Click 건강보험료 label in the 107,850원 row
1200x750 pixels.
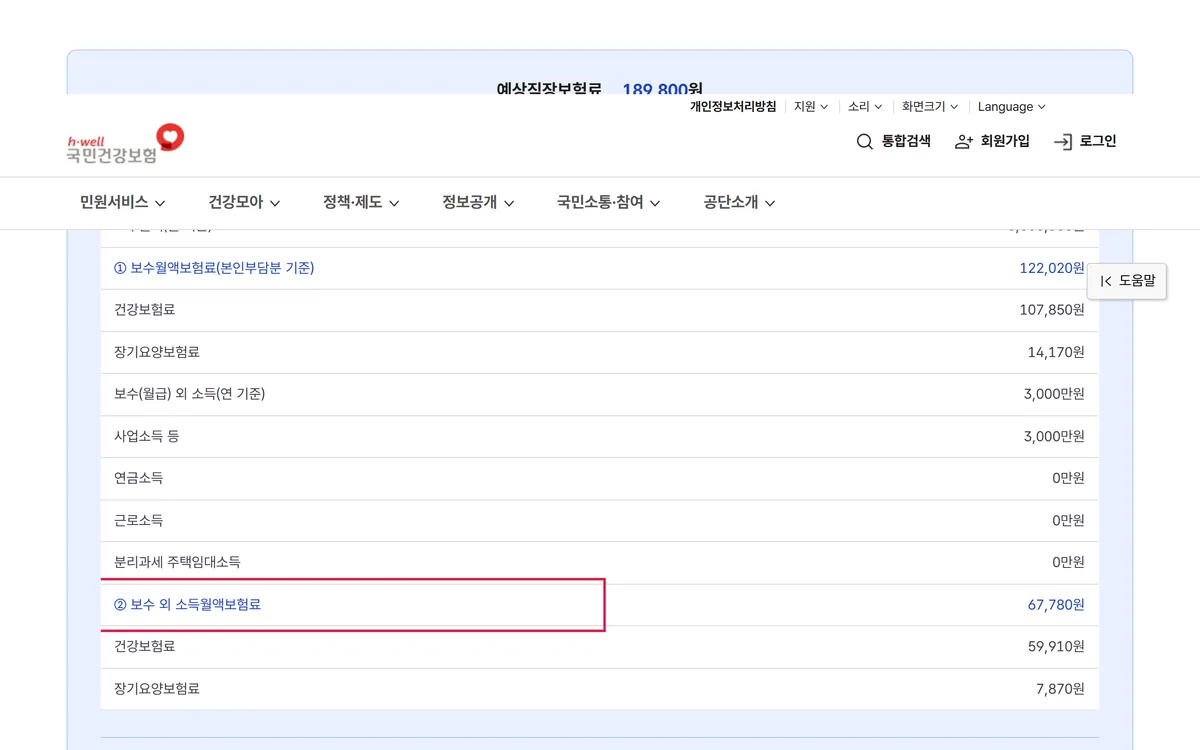point(145,310)
